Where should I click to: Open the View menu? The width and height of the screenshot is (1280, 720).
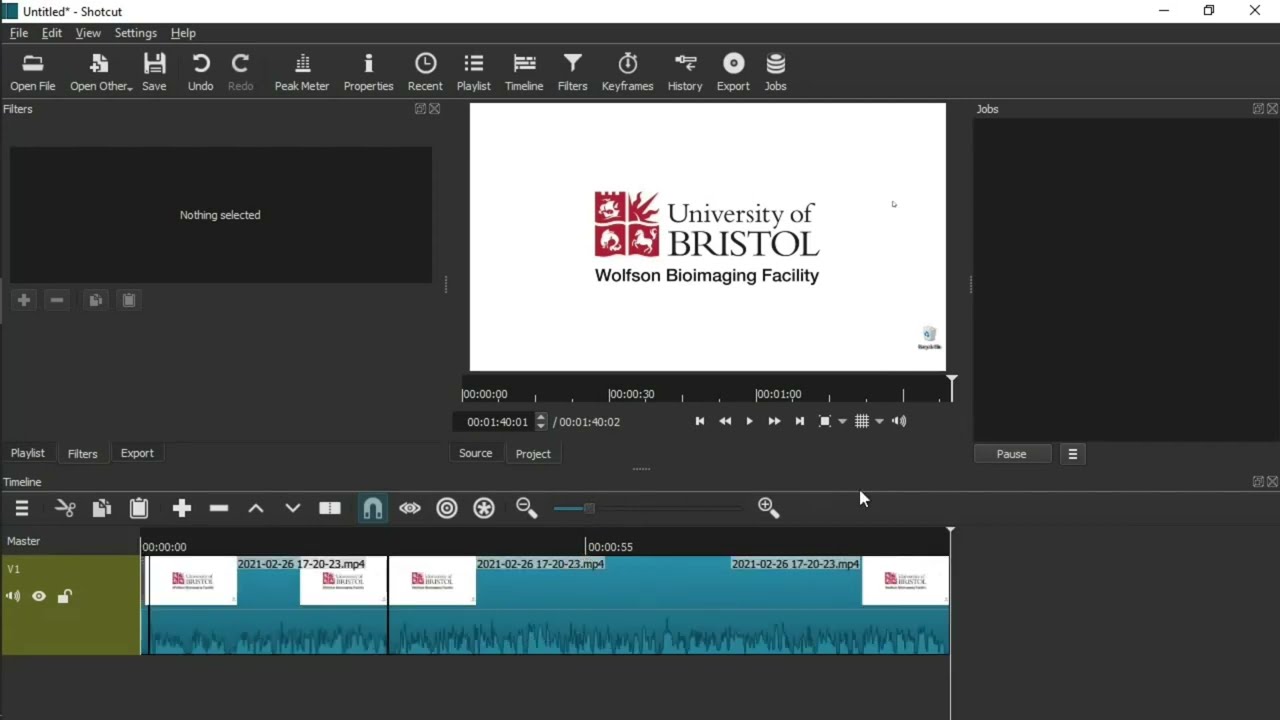[x=88, y=33]
